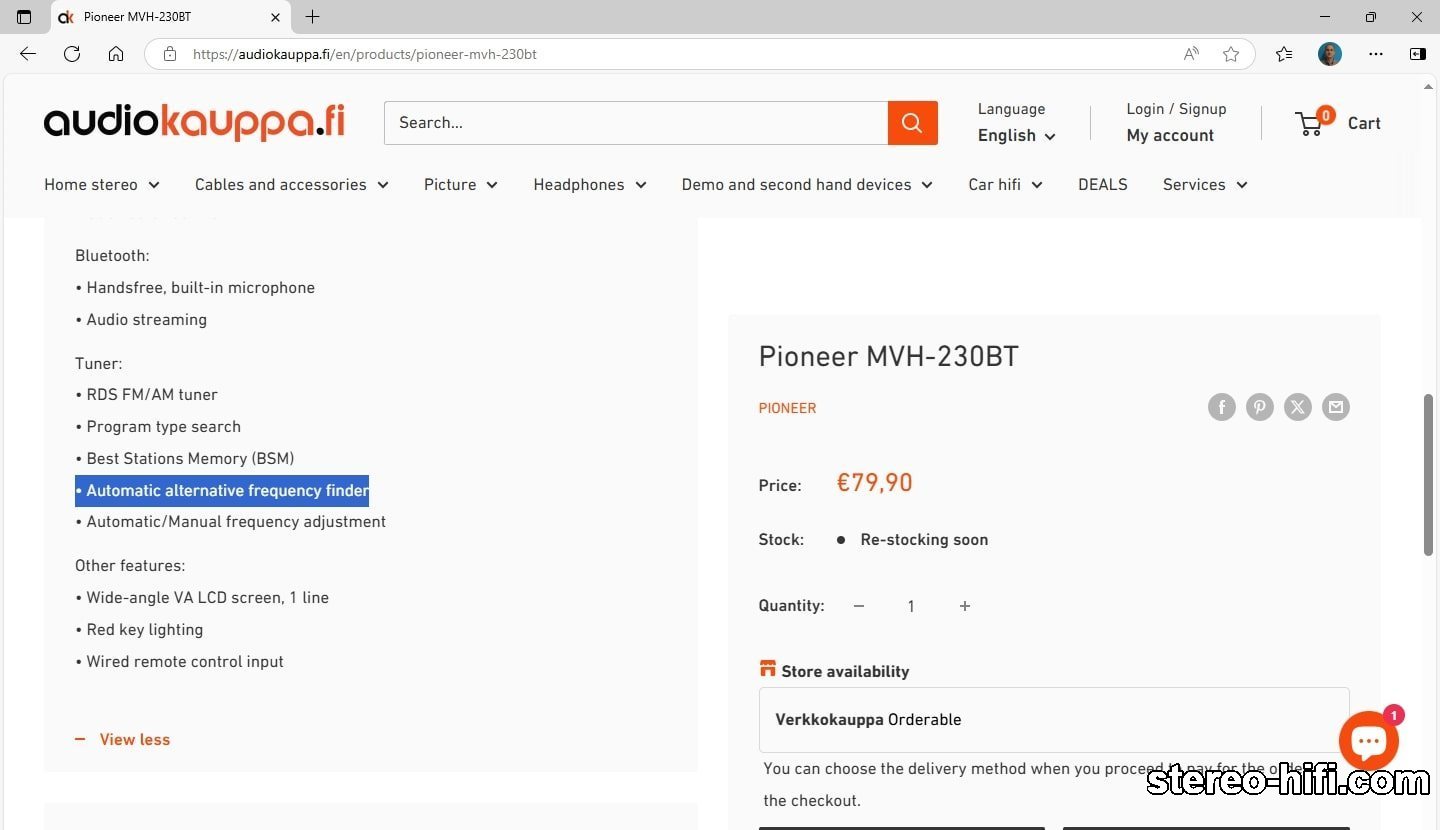Open the browser home page
Screen dimensions: 1440x830
click(116, 54)
